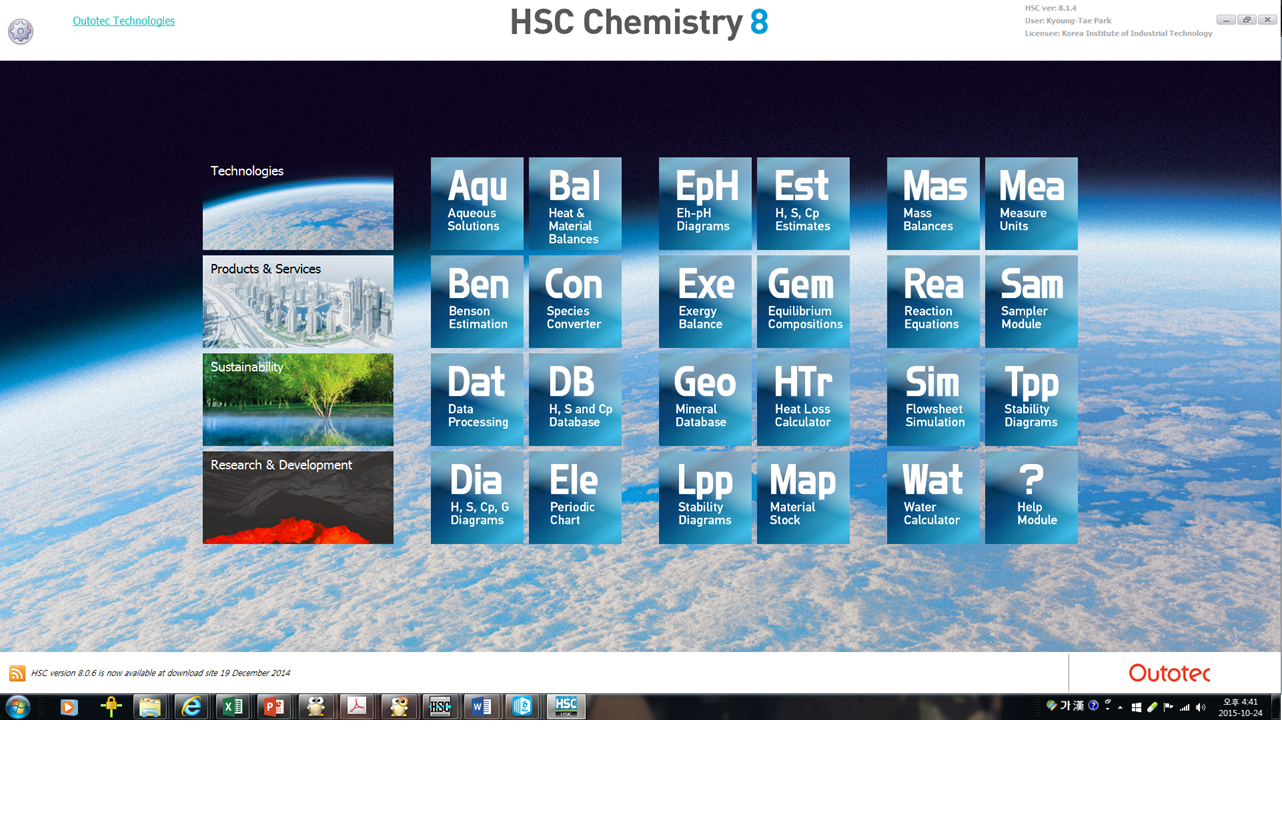1282x816 pixels.
Task: Start the Rea Reaction Equations module
Action: [933, 301]
